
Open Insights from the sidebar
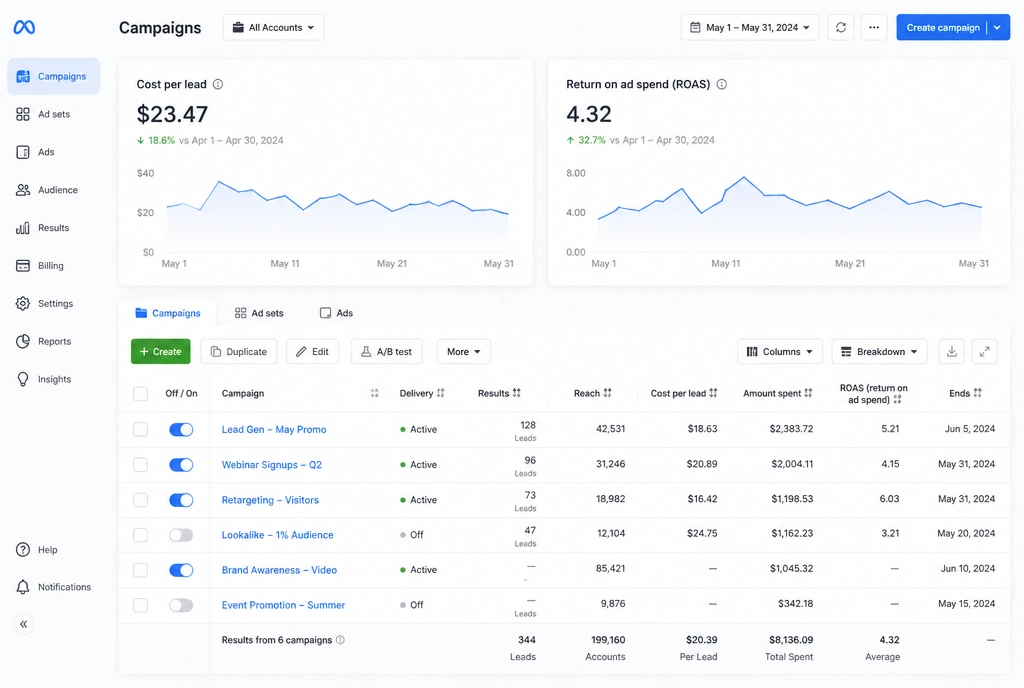(x=54, y=379)
